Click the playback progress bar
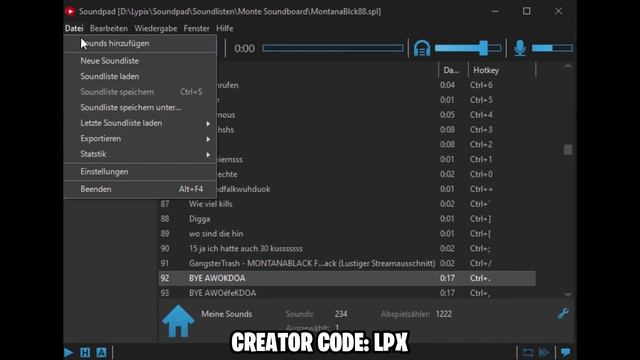This screenshot has width=640, height=360. point(333,48)
